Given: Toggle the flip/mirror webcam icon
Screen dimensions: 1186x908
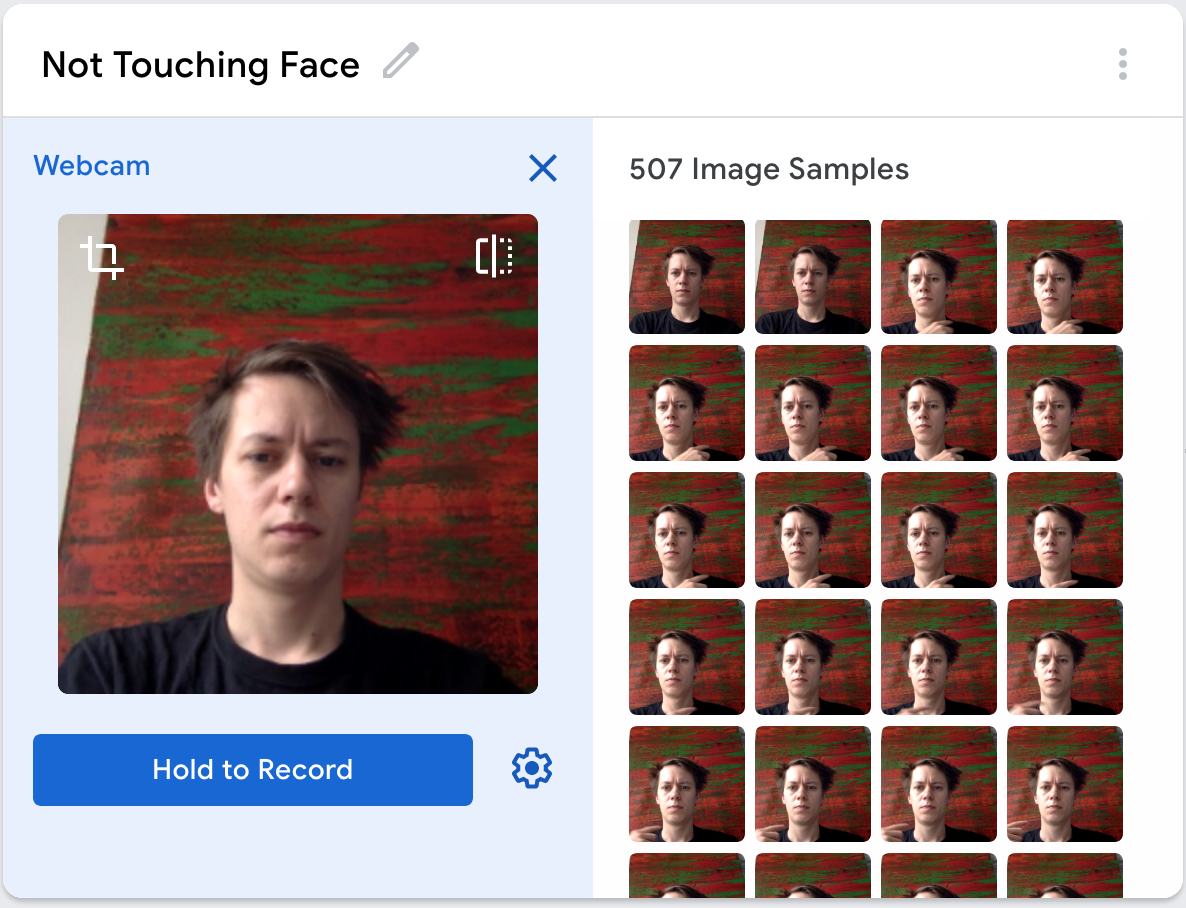Looking at the screenshot, I should point(494,256).
